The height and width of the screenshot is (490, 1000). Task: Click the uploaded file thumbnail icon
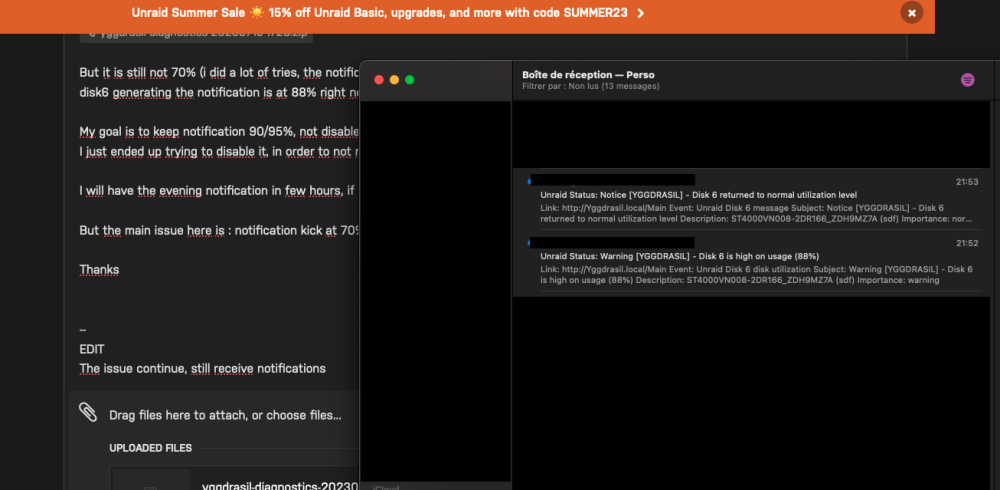point(151,480)
